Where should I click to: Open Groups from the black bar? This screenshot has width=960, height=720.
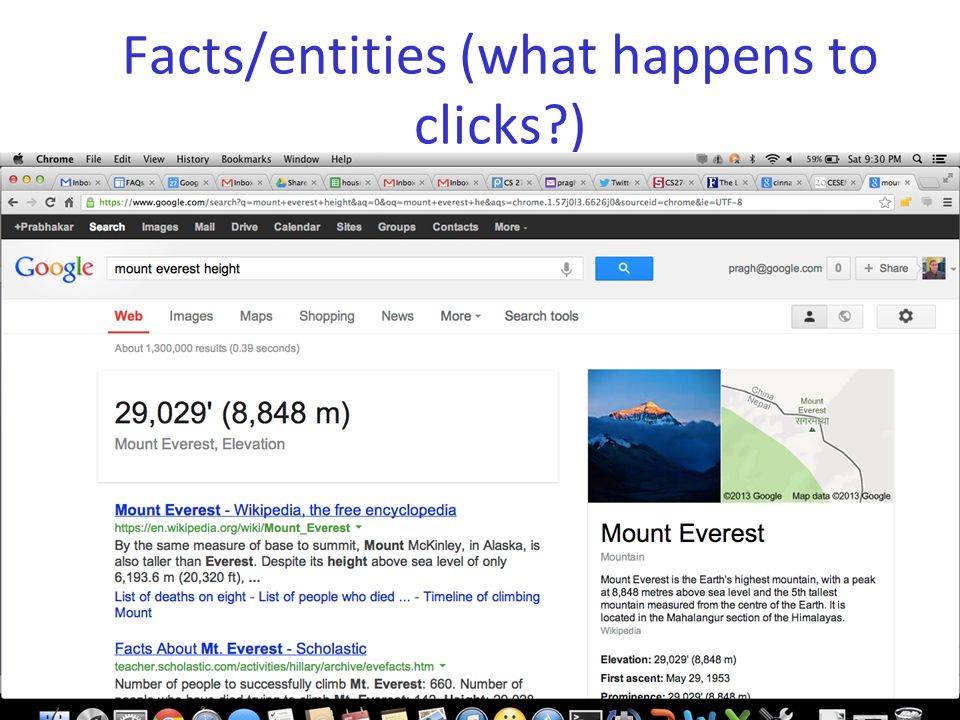tap(397, 227)
